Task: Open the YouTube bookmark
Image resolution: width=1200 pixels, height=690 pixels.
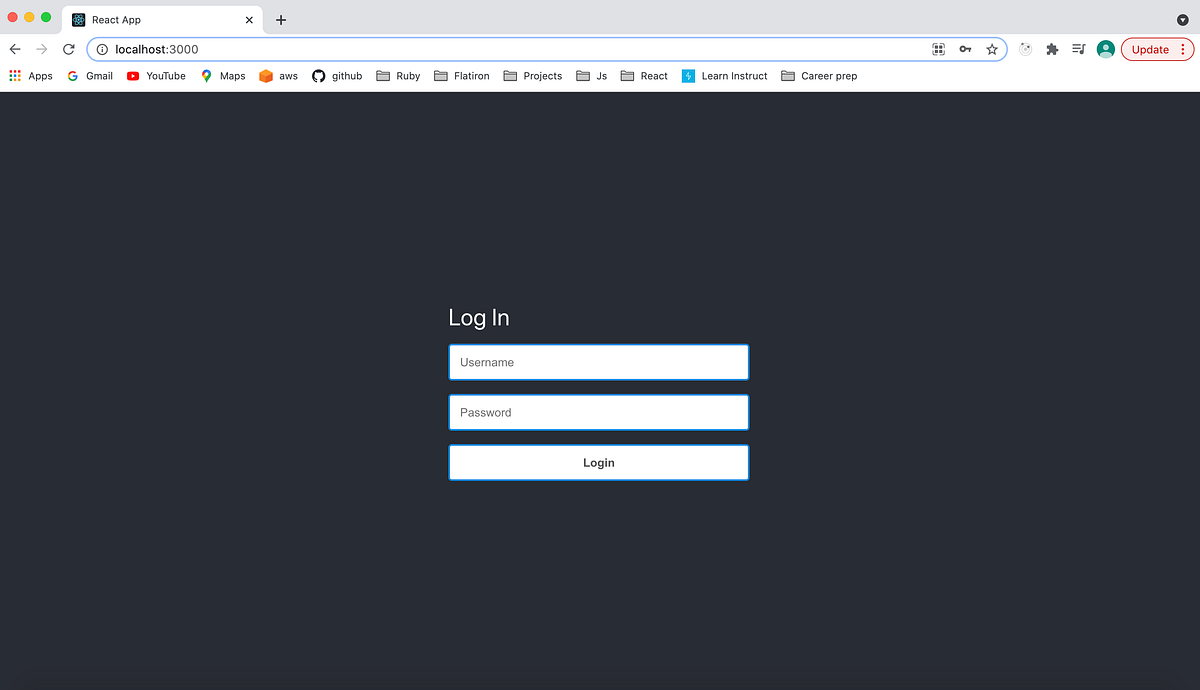Action: coord(156,75)
